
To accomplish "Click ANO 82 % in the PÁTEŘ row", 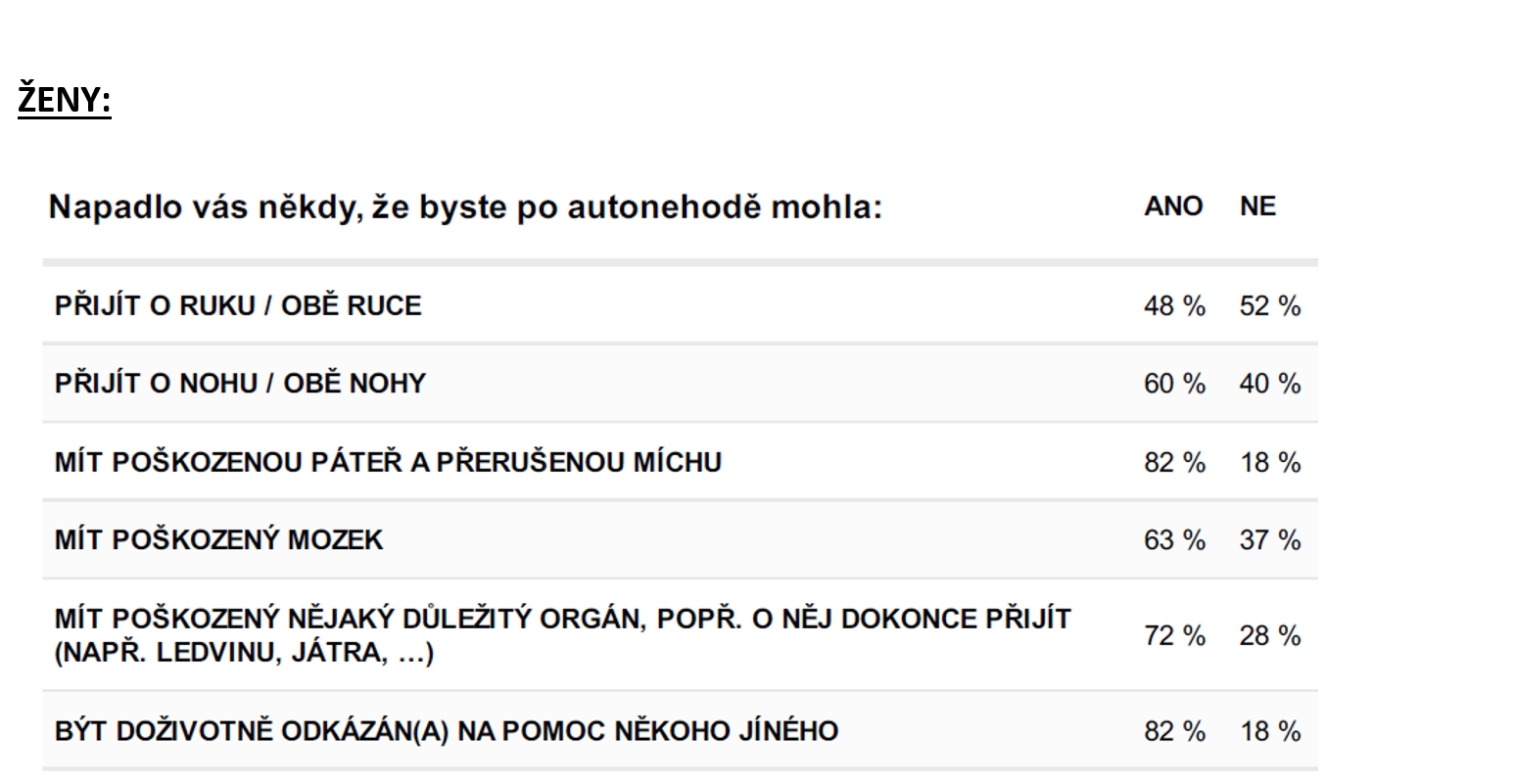I will point(1174,462).
